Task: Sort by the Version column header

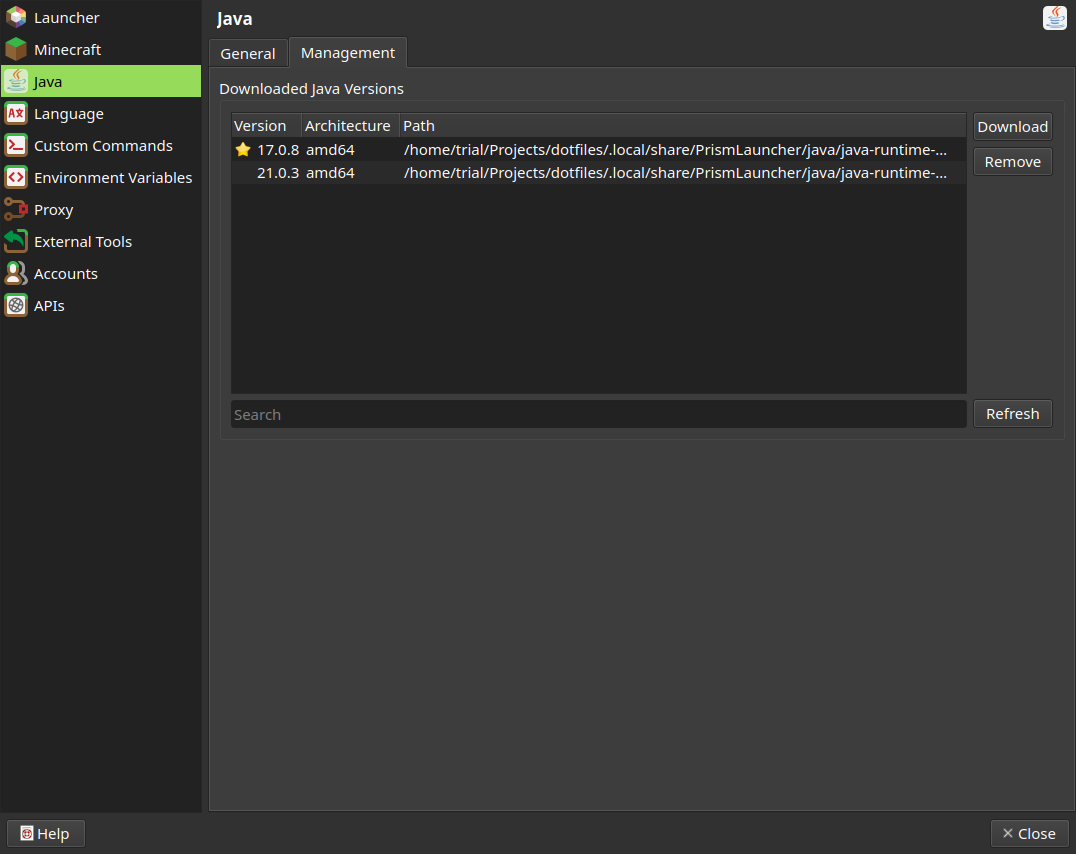Action: [x=267, y=126]
